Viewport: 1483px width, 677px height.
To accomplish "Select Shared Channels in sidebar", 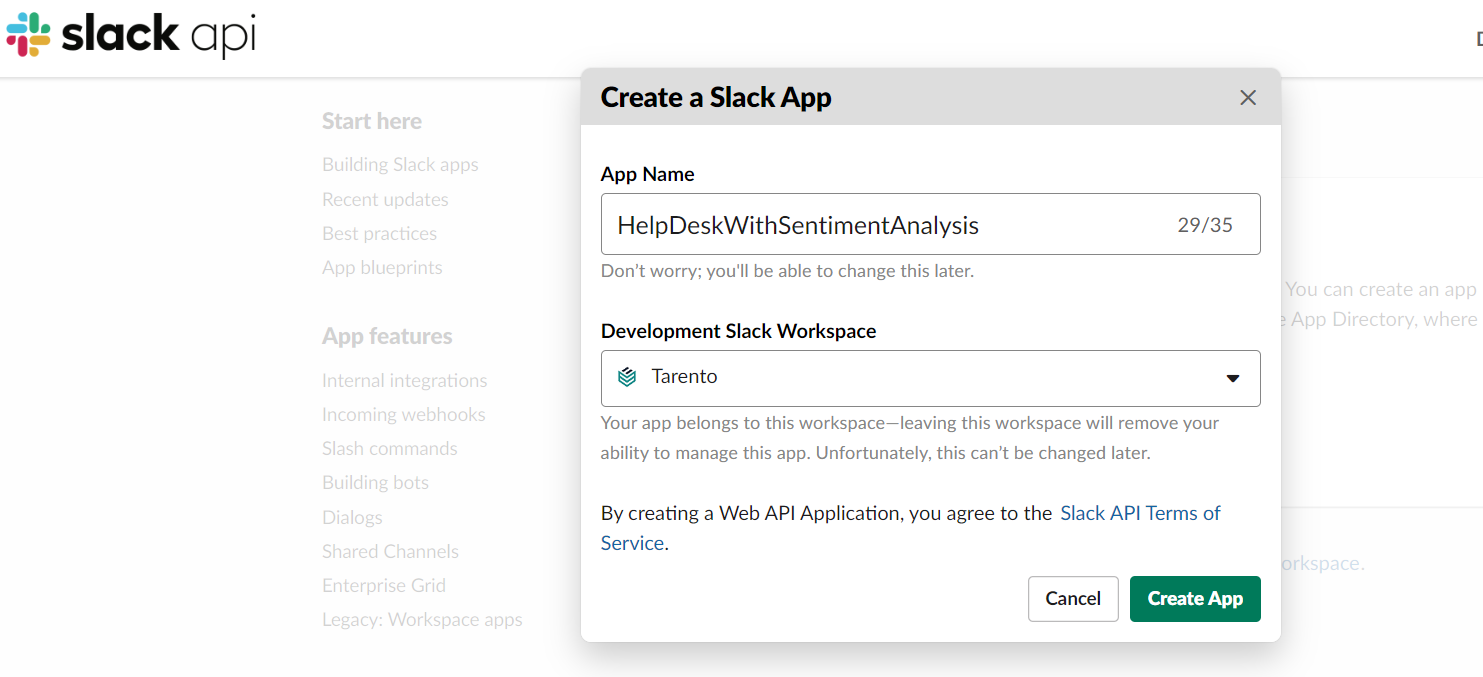I will (x=390, y=551).
